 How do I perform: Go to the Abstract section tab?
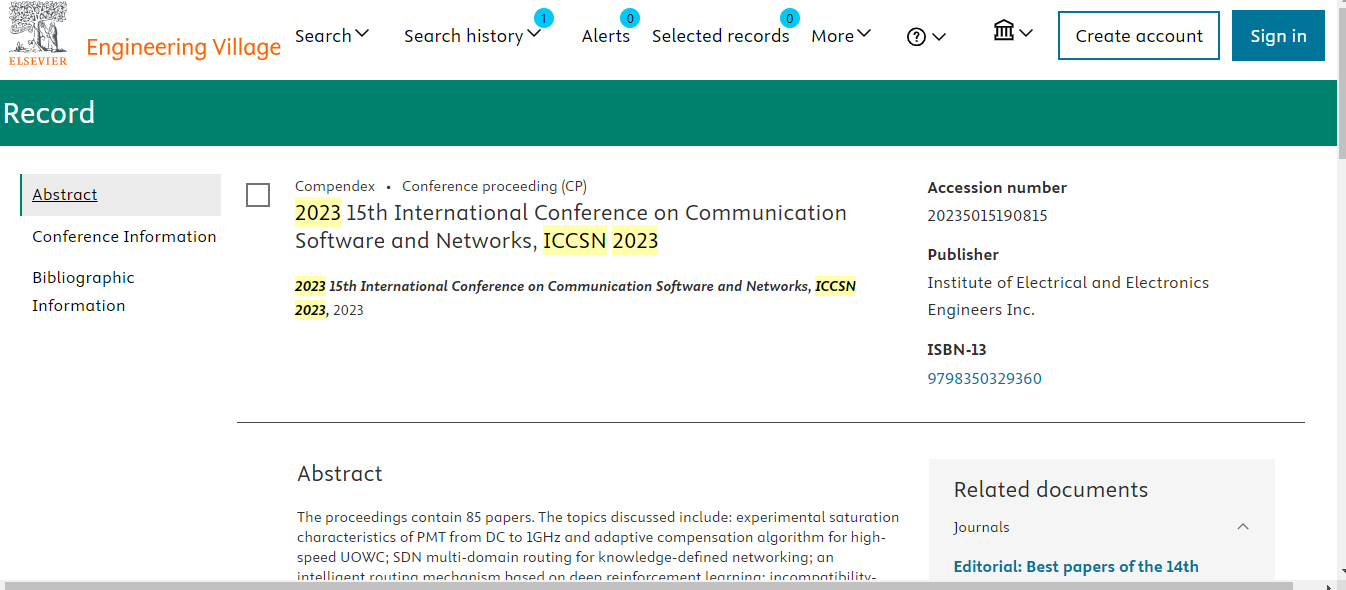click(x=120, y=195)
